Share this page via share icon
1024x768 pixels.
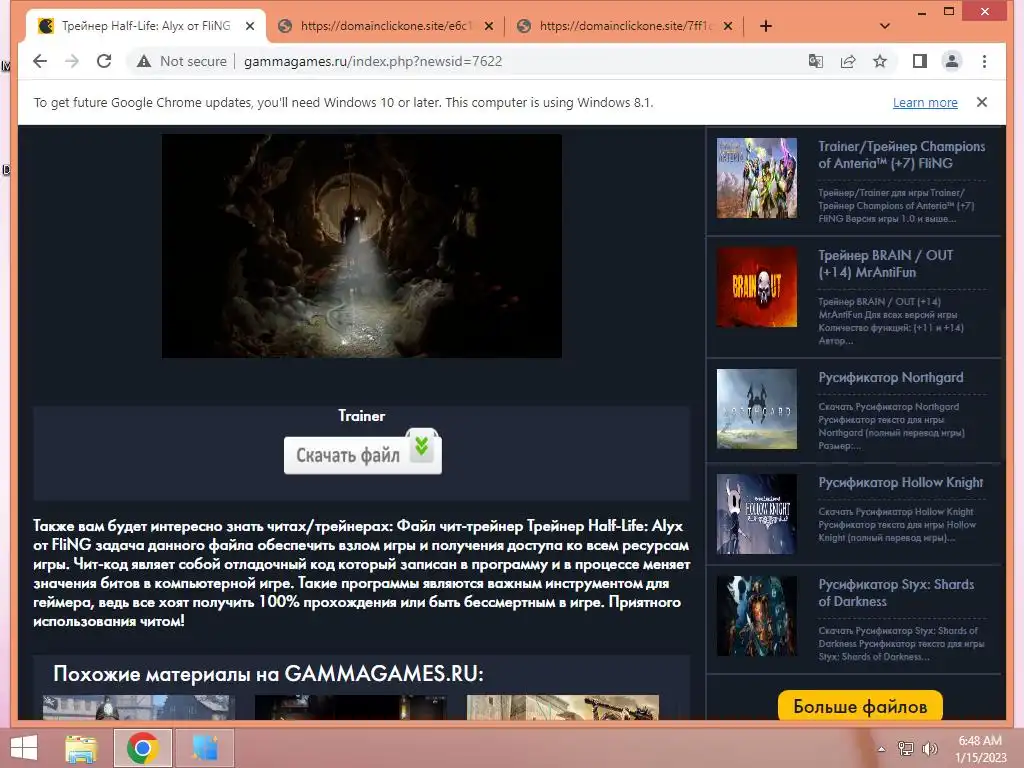[x=848, y=61]
